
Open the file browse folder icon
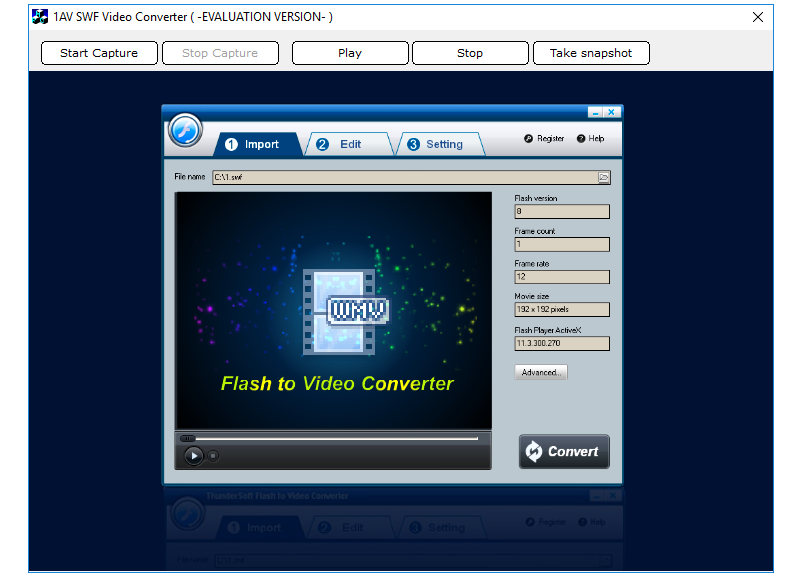tap(604, 177)
